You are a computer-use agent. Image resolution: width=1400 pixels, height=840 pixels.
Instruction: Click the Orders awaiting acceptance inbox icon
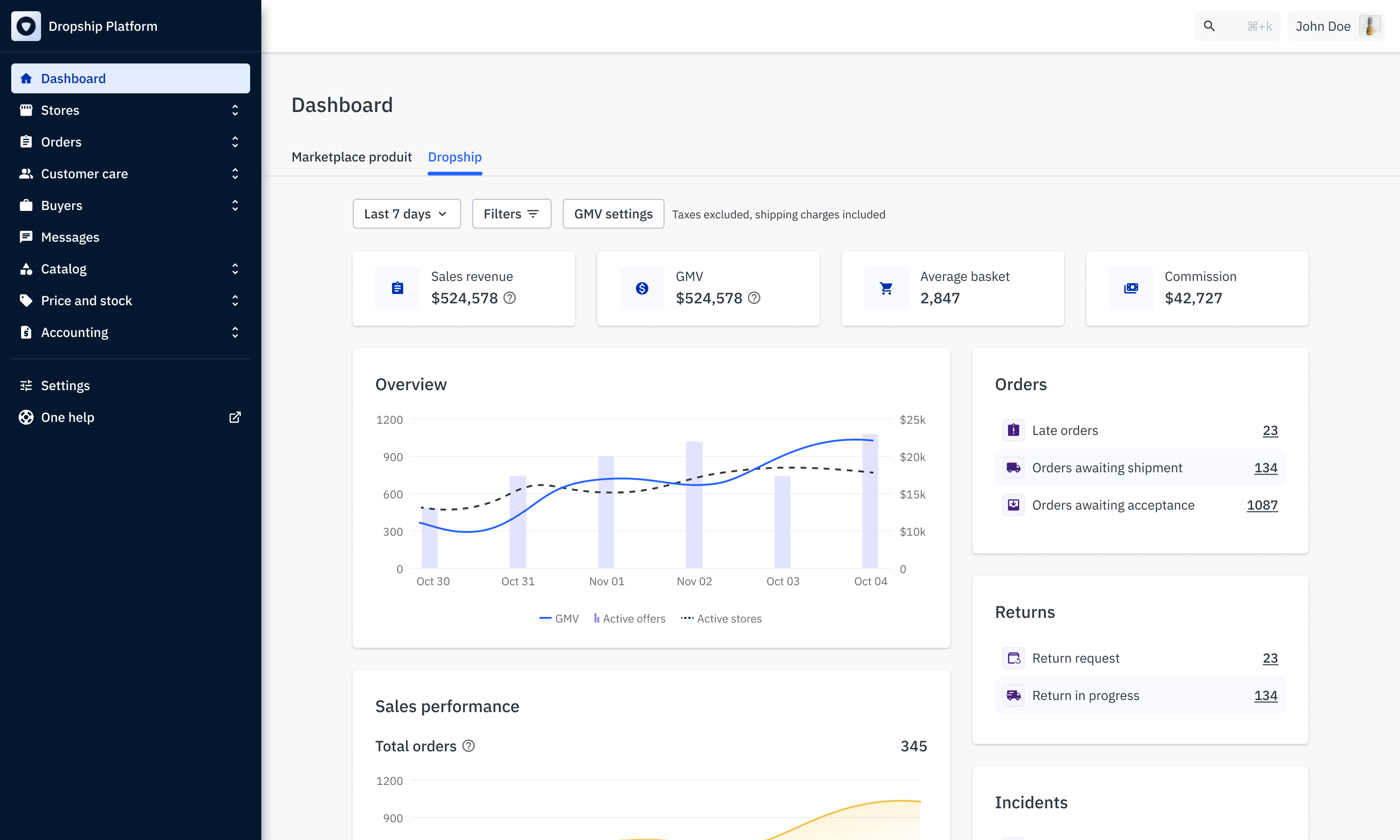click(1014, 505)
